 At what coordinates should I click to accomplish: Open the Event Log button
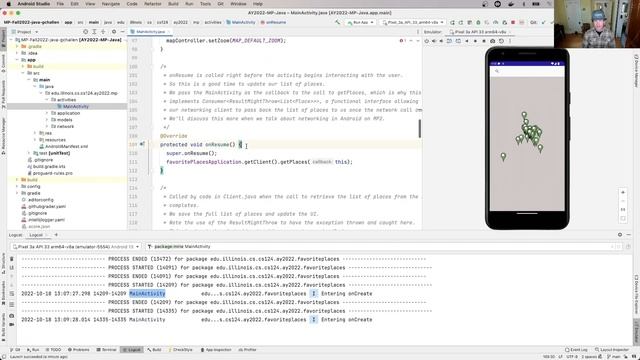tap(576, 350)
